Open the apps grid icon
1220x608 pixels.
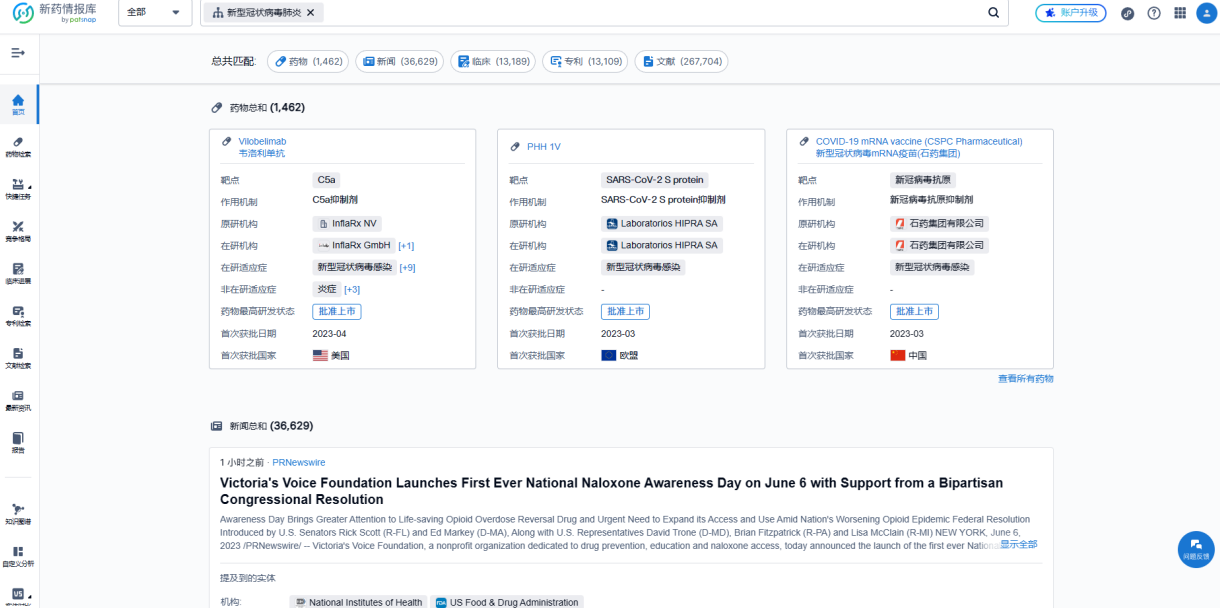click(x=1180, y=13)
